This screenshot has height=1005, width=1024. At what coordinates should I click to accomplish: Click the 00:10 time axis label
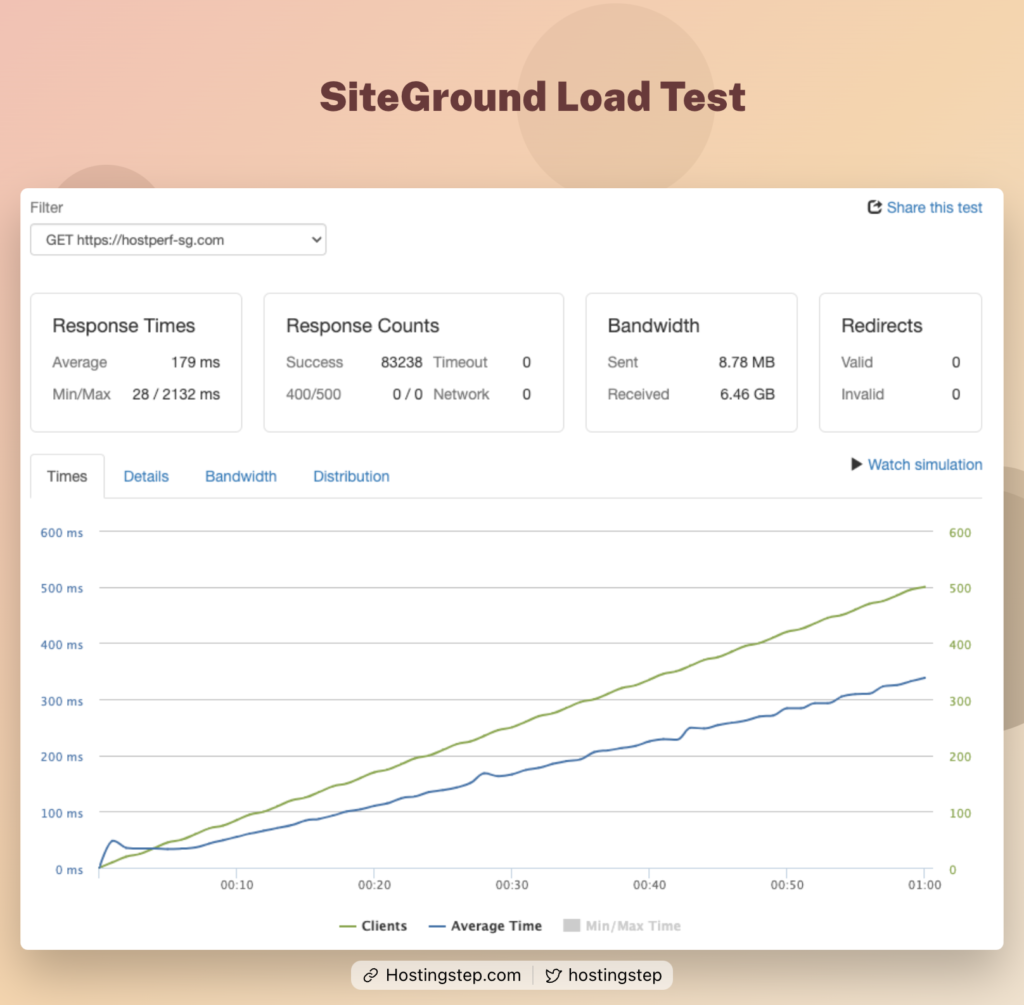point(236,885)
